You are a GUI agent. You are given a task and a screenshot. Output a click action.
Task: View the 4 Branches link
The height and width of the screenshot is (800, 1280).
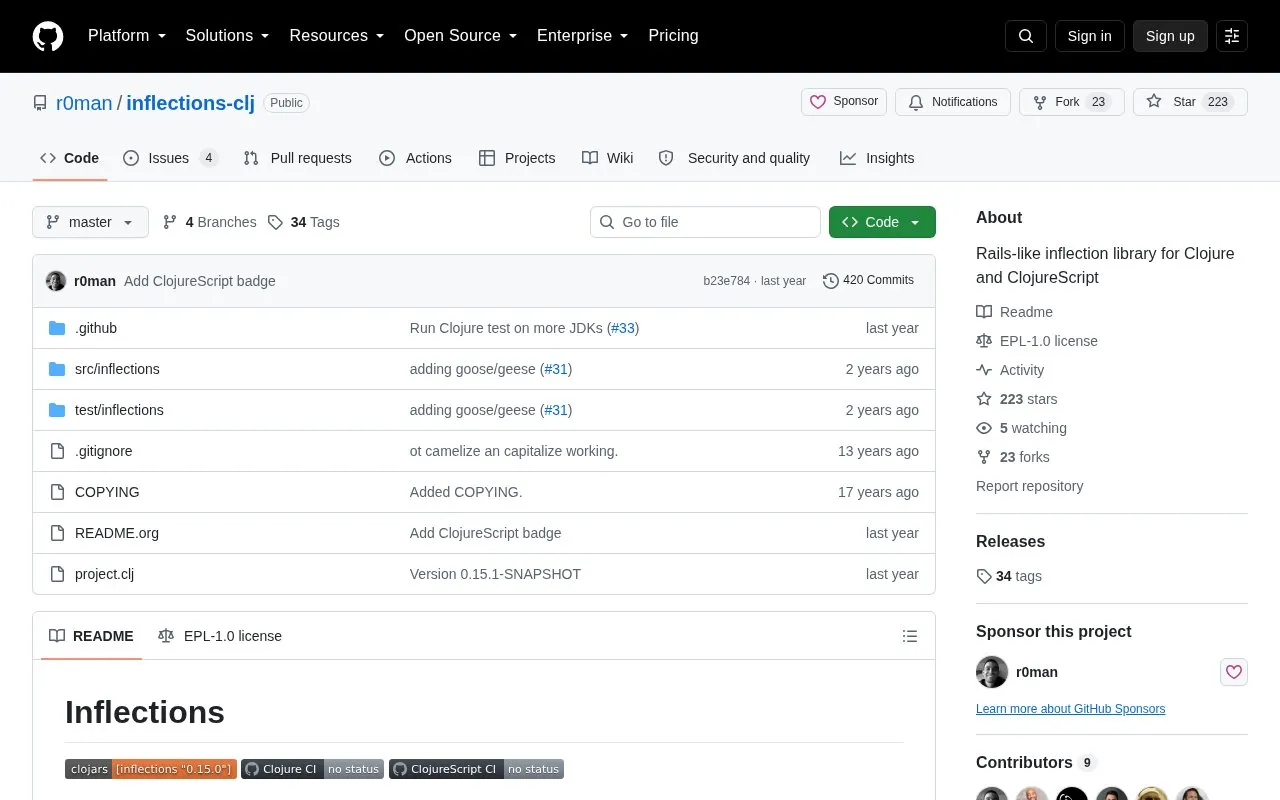[209, 222]
